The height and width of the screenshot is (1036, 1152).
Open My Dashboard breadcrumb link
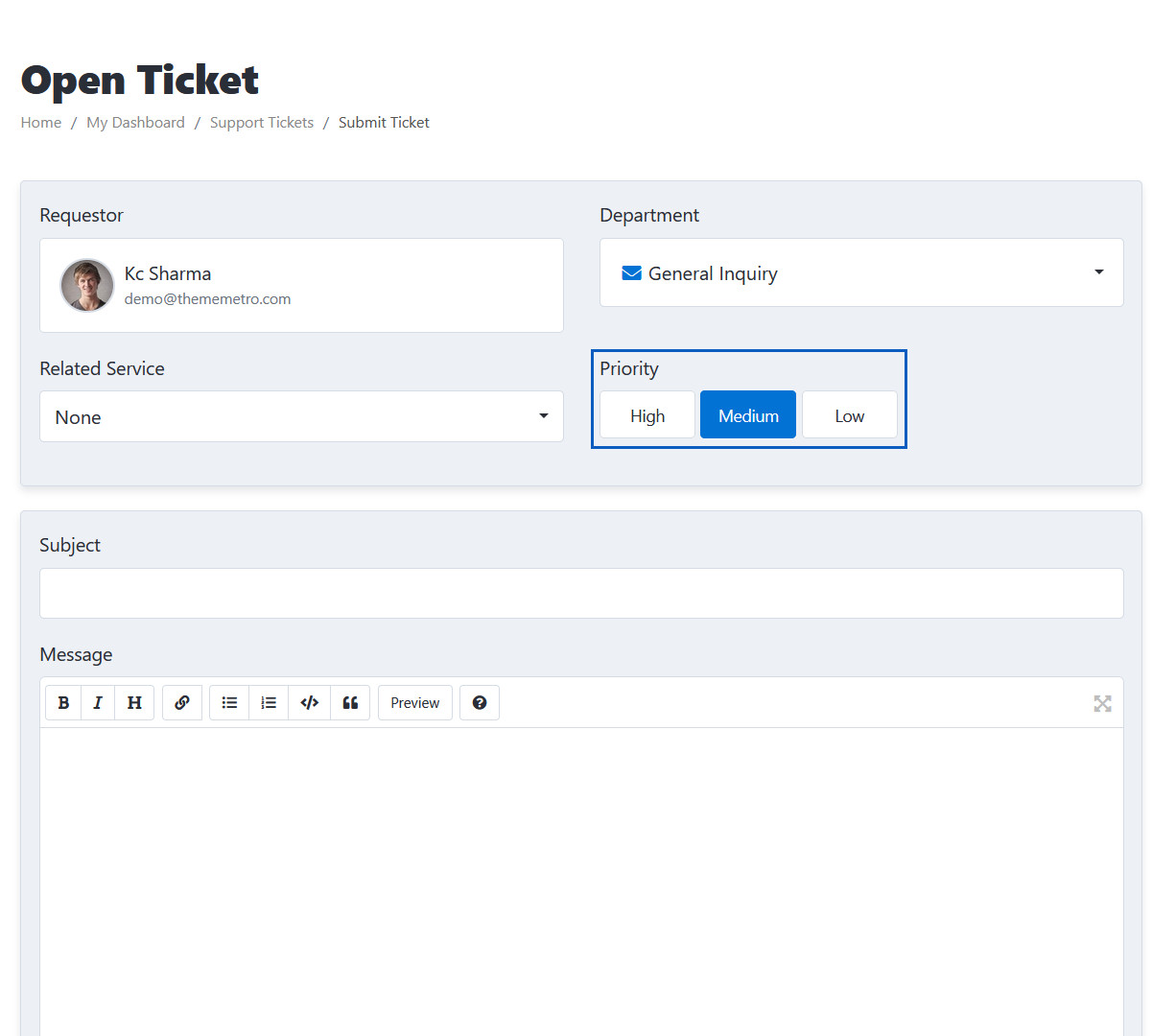click(x=135, y=123)
